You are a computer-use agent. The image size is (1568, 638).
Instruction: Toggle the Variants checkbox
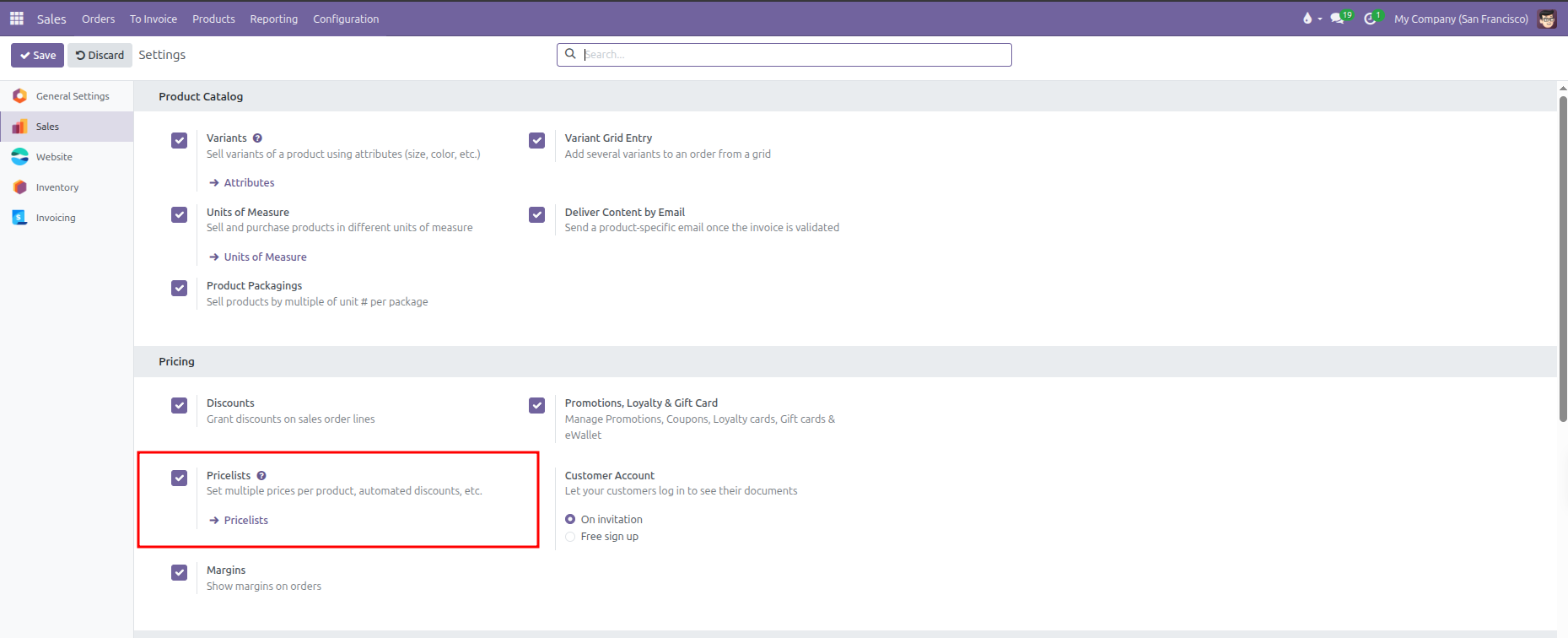pyautogui.click(x=180, y=140)
